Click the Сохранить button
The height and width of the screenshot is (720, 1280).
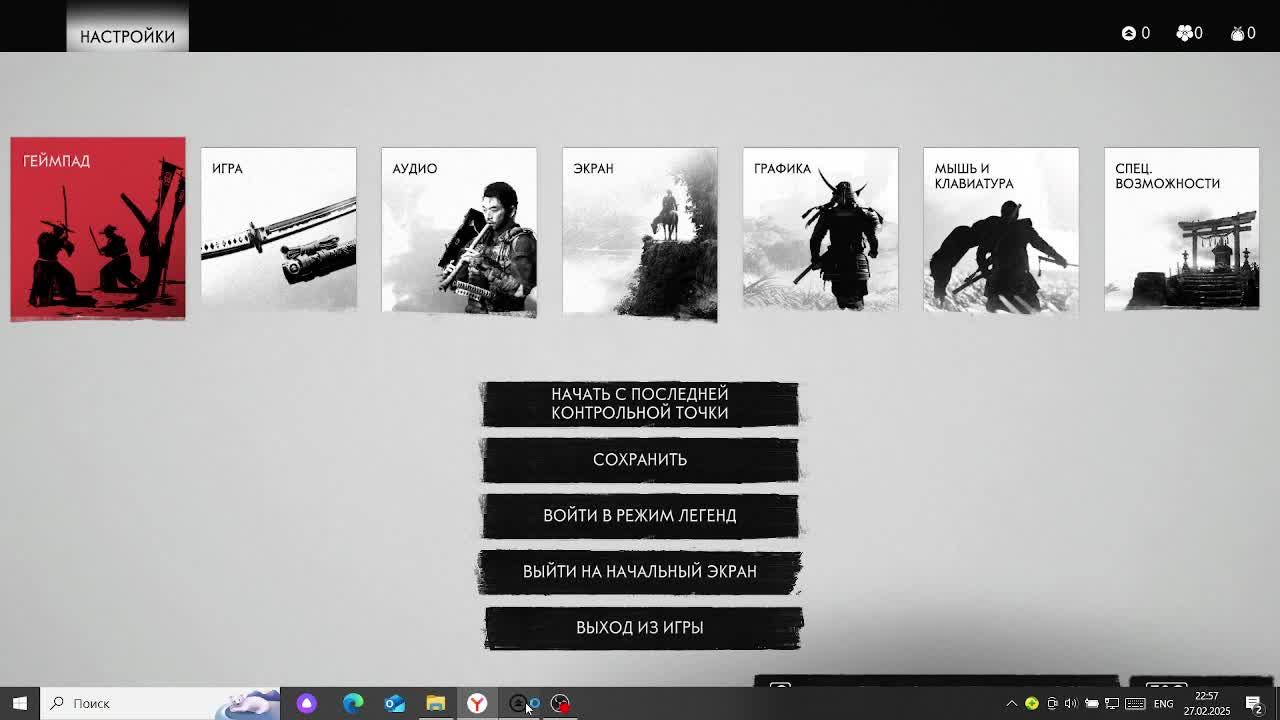(640, 460)
